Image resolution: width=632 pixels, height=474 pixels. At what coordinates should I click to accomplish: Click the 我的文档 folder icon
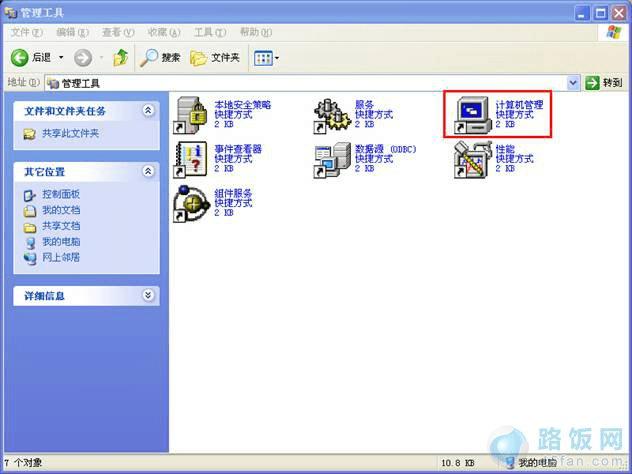pyautogui.click(x=29, y=211)
